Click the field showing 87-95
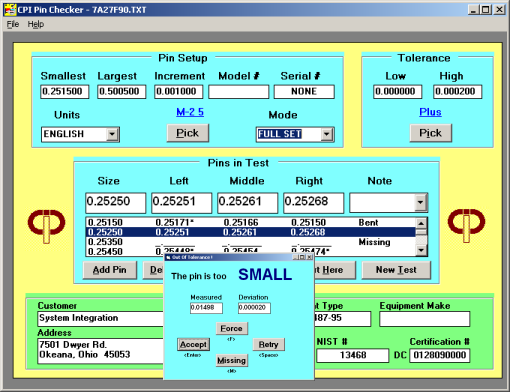Image resolution: width=510 pixels, height=392 pixels. point(342,319)
